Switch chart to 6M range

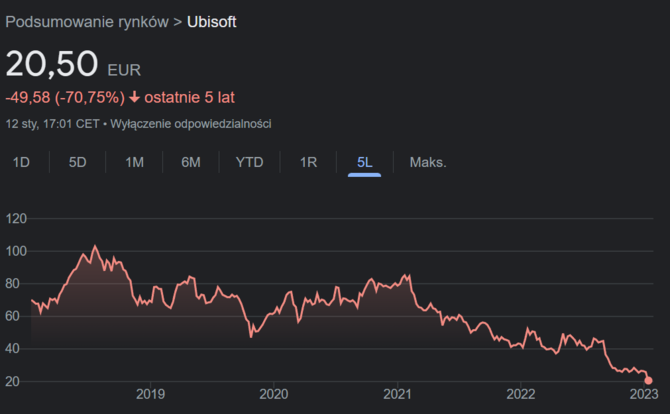click(191, 162)
